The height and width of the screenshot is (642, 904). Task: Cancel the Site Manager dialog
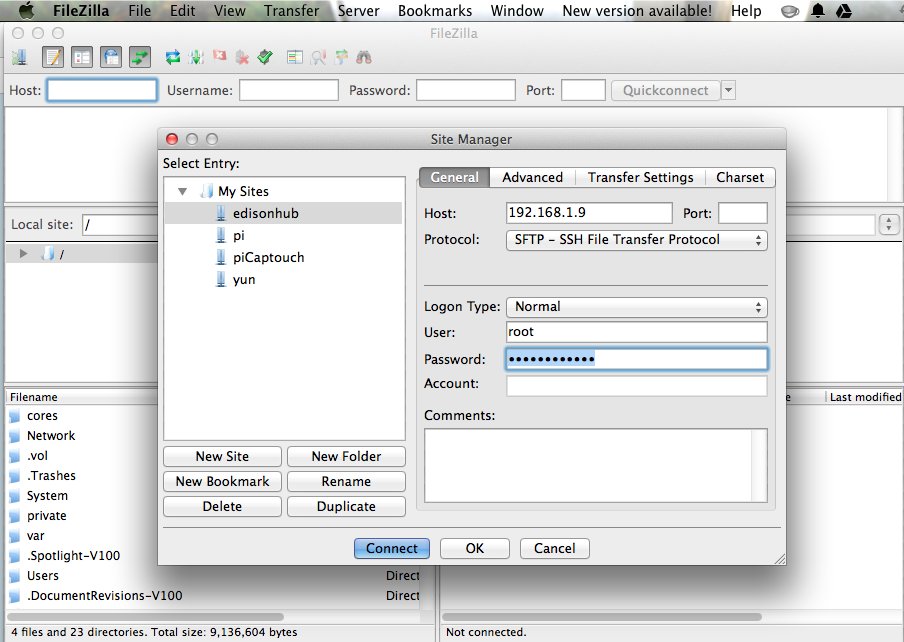[x=555, y=549]
